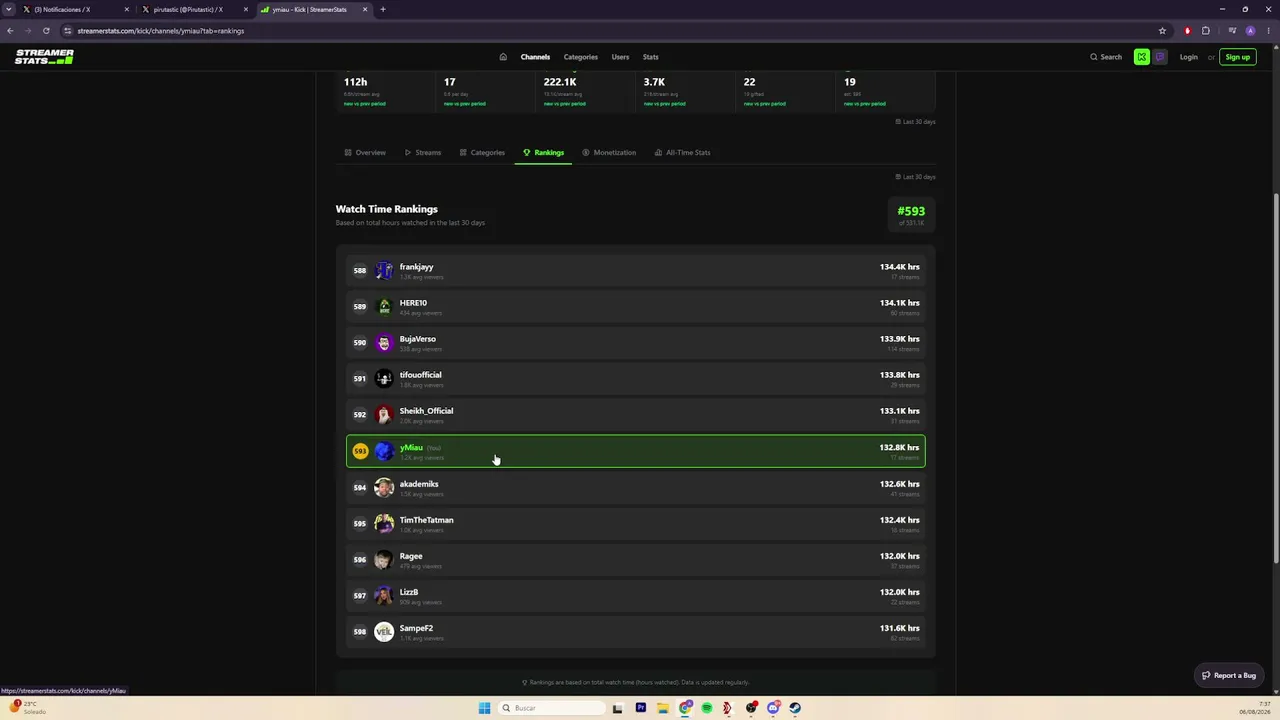Open frankjayy's avatar
This screenshot has width=1280, height=720.
(x=384, y=270)
